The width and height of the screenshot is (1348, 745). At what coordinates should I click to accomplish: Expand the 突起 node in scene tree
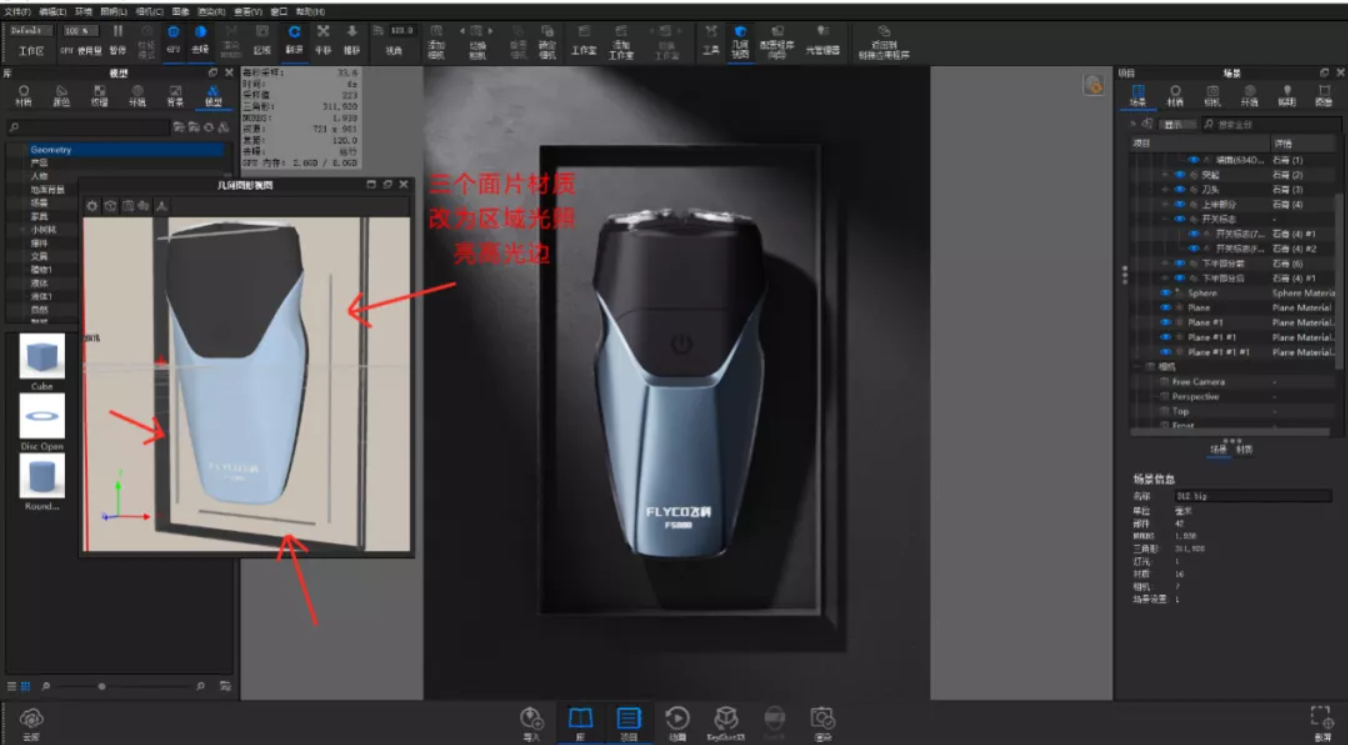[x=1165, y=175]
